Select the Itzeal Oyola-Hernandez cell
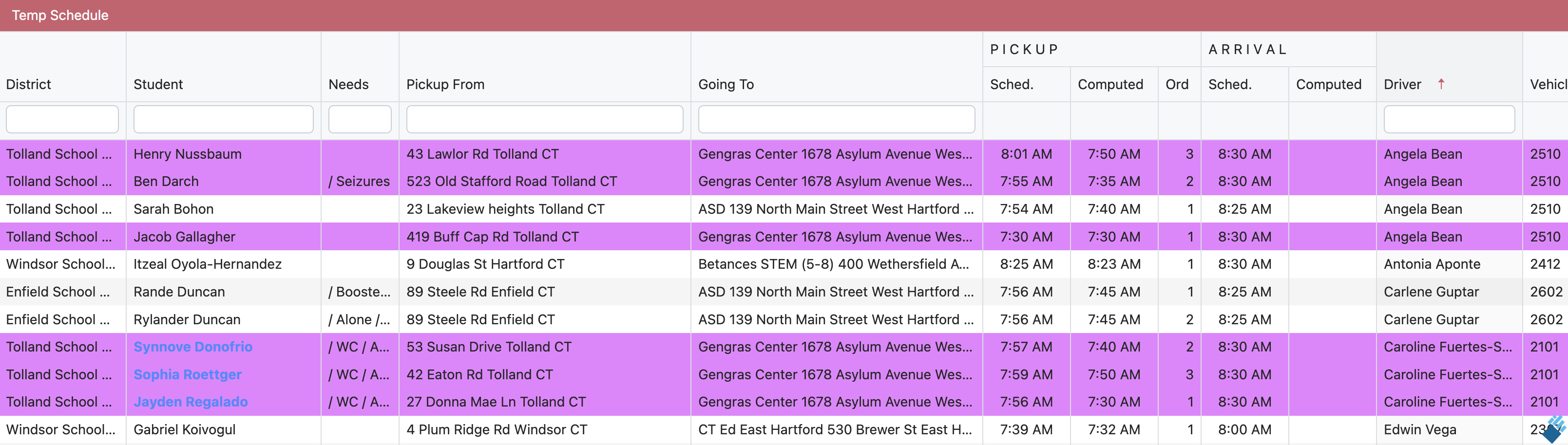1568x445 pixels. tap(223, 264)
